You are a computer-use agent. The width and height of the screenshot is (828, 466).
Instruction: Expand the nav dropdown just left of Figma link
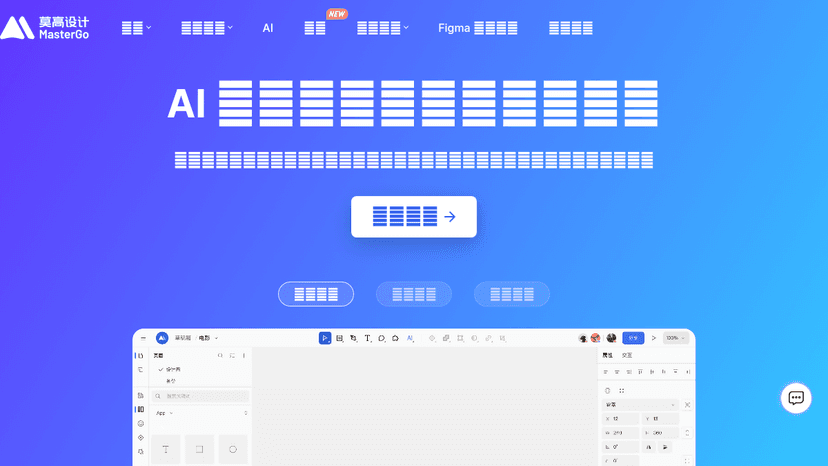[x=383, y=28]
